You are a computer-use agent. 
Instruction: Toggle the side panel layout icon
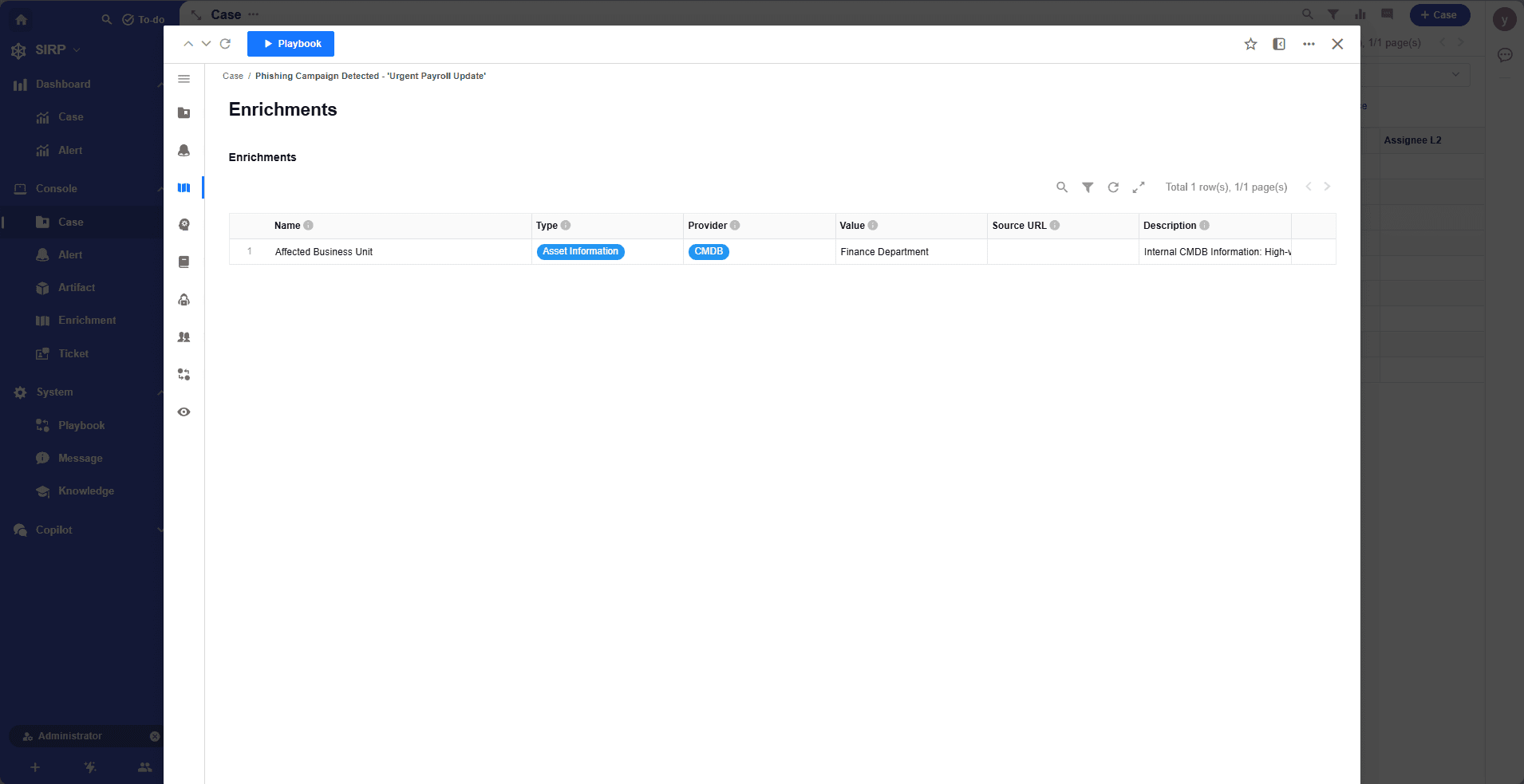[1279, 45]
